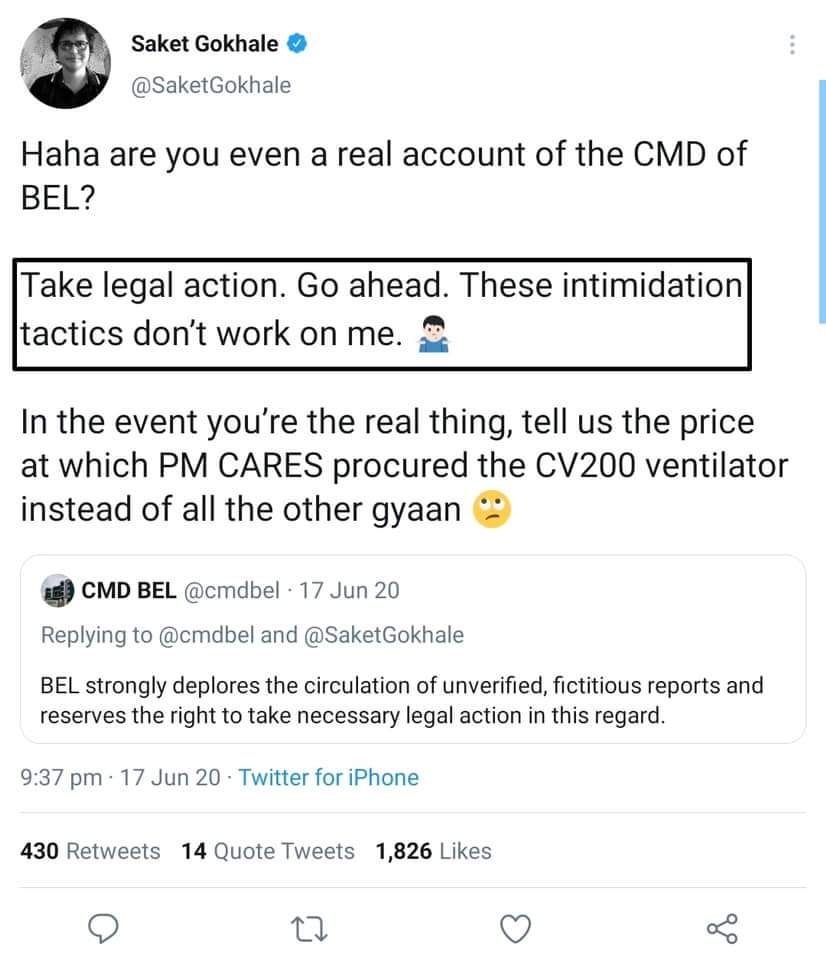Tap the highlighted 'Take legal action' text
Viewport: 826px width, 960px height.
pos(380,310)
